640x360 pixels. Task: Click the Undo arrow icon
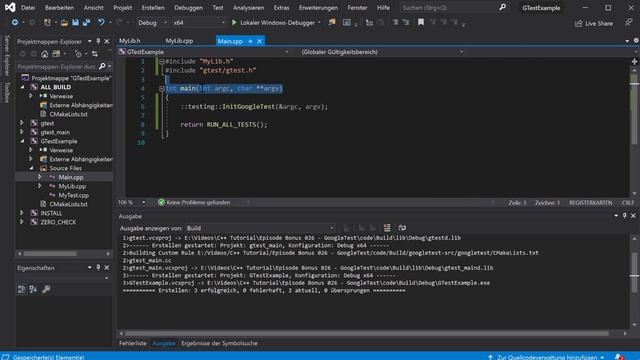point(101,23)
